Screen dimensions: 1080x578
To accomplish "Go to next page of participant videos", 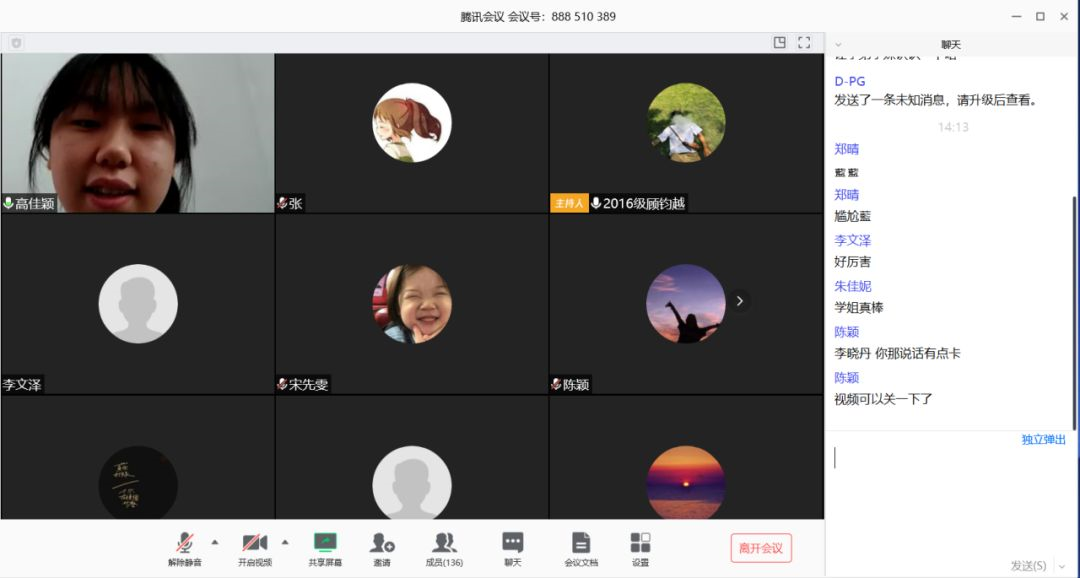I will click(x=739, y=301).
